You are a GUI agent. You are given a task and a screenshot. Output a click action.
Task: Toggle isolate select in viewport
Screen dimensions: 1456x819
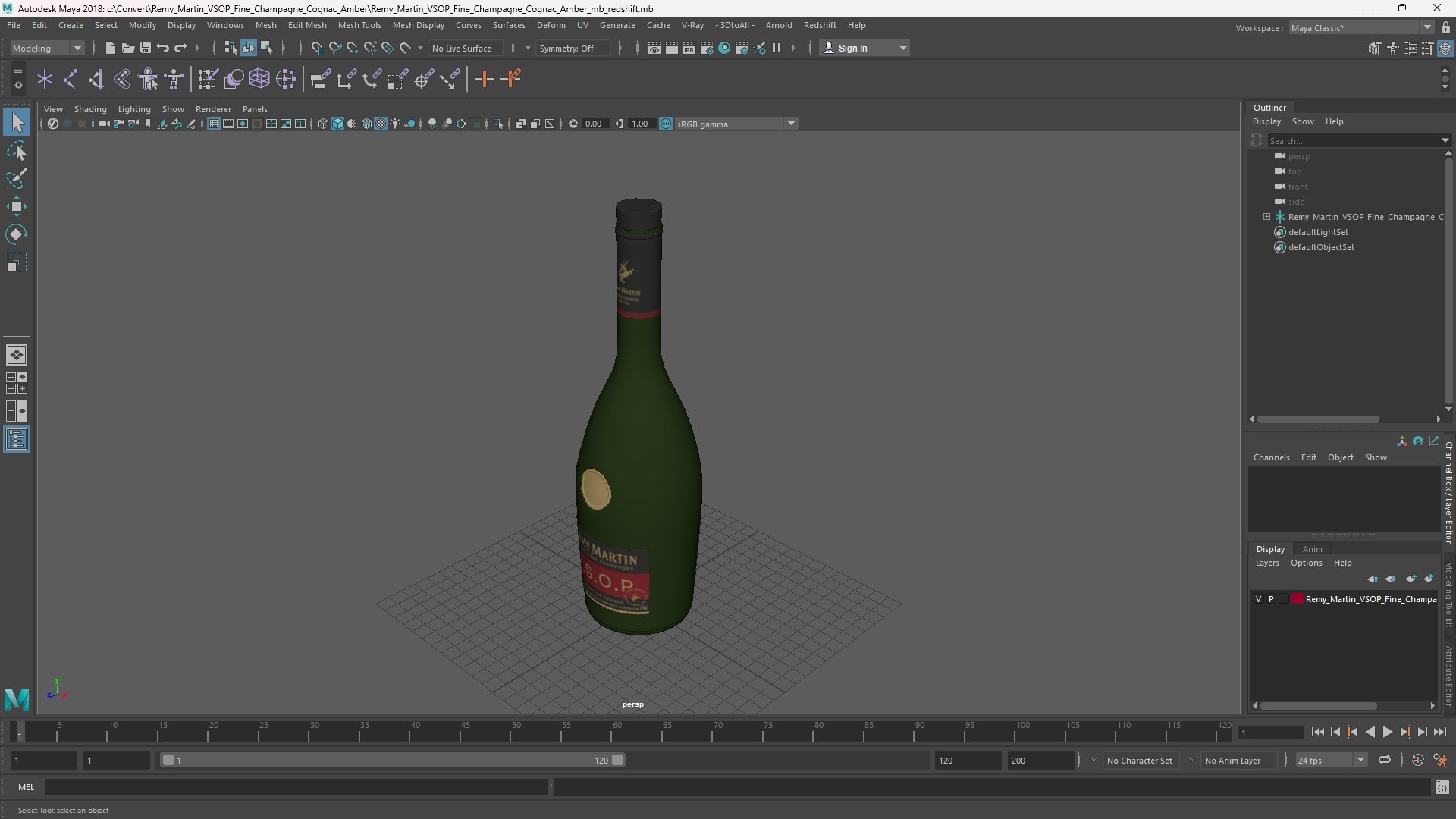498,124
